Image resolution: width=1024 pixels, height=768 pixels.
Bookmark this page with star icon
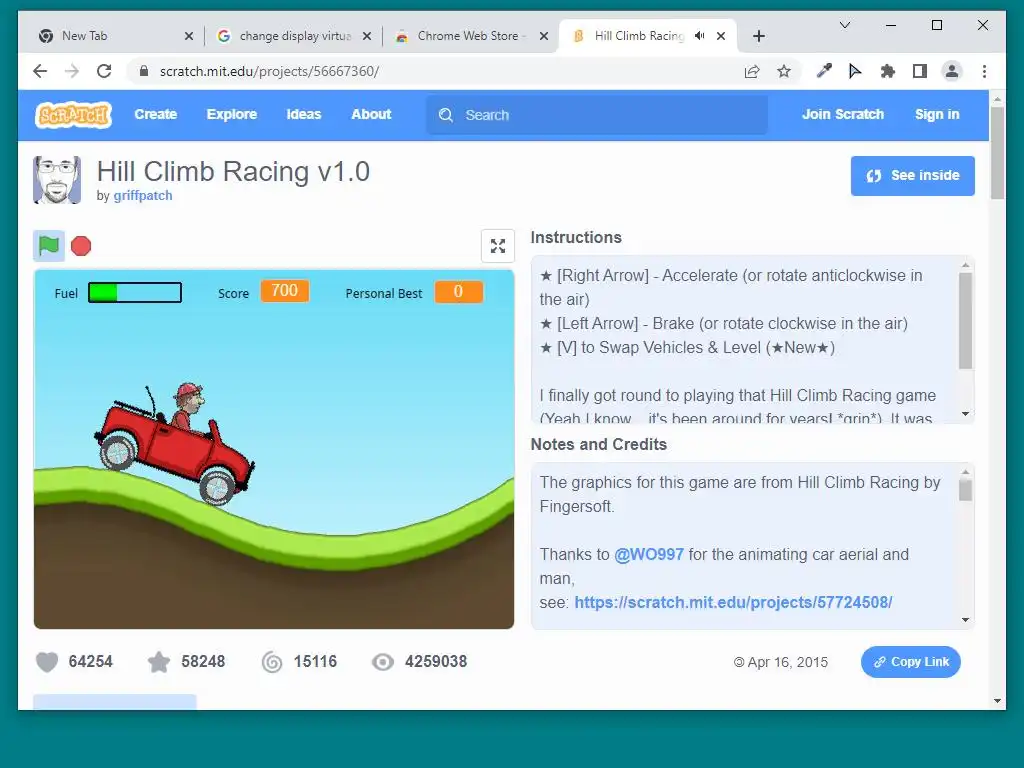pos(784,71)
